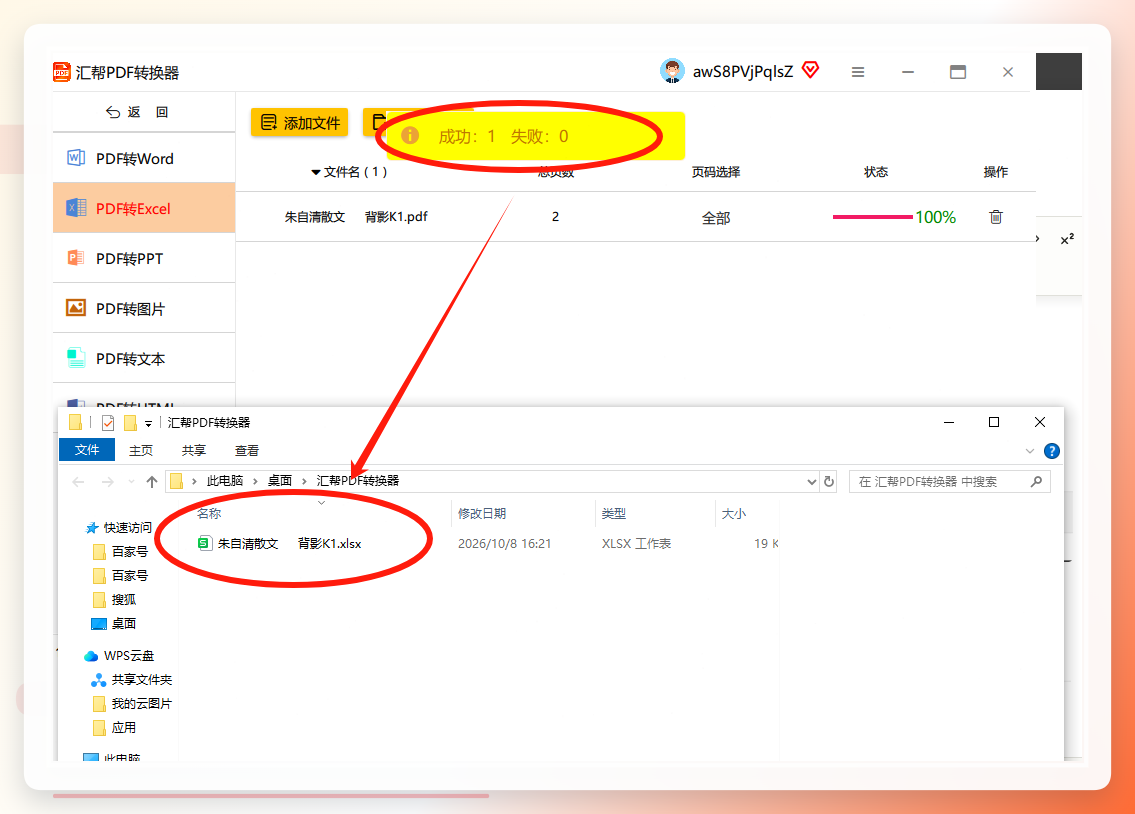Open the 文件 tab in Explorer
This screenshot has height=814, width=1135.
point(87,450)
